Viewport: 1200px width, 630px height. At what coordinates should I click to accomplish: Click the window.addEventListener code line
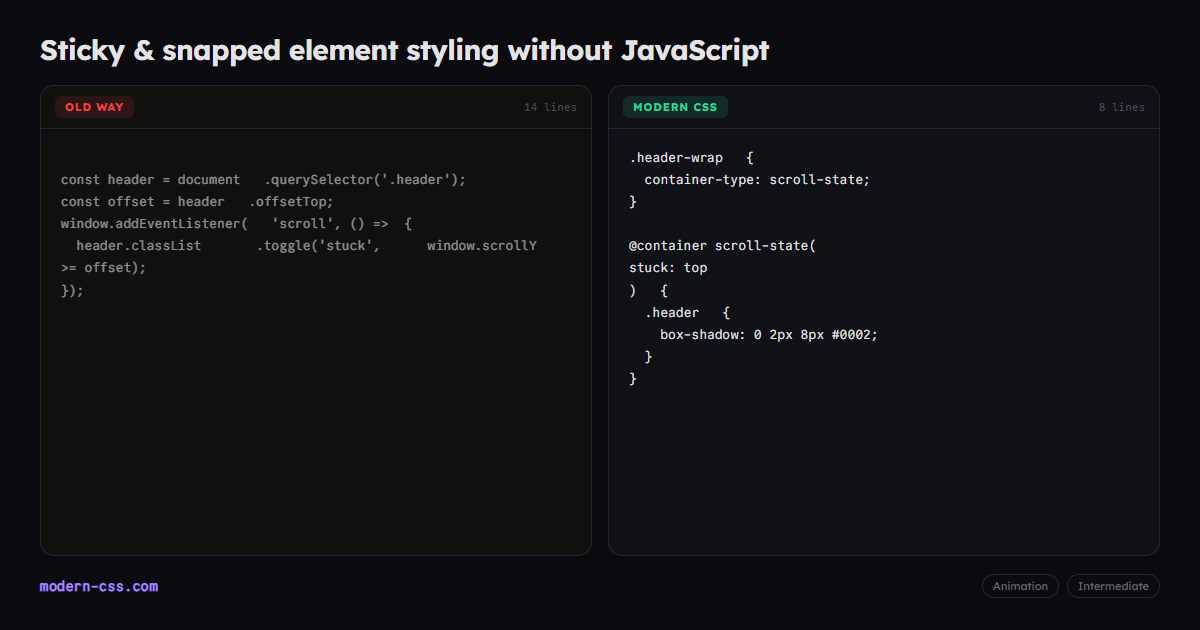coord(236,224)
